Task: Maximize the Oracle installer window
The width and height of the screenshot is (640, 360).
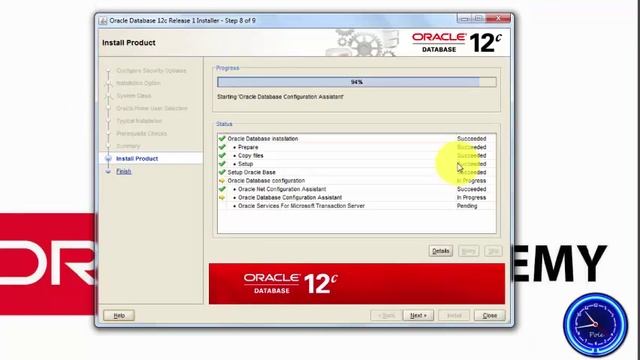Action: click(x=478, y=18)
